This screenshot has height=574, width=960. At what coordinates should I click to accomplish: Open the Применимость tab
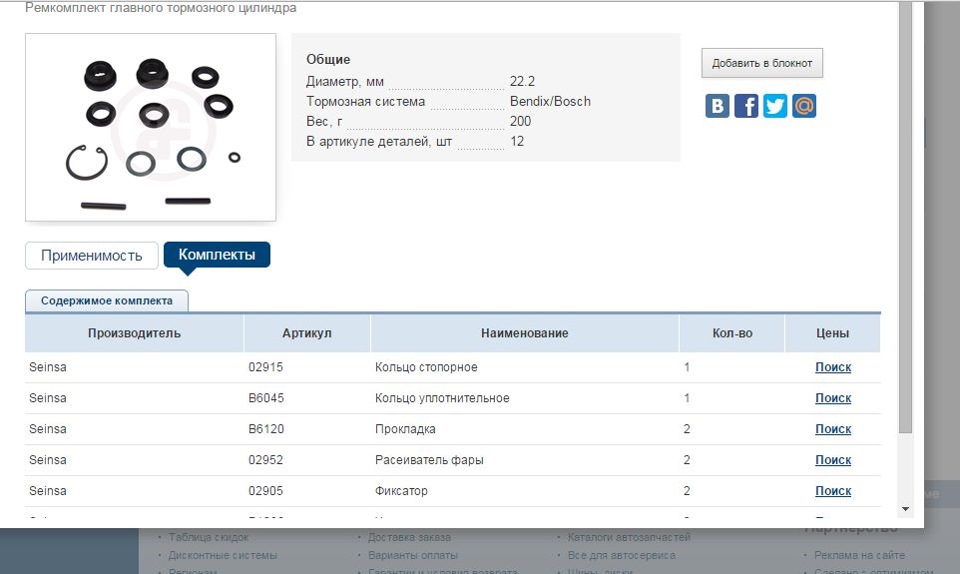pyautogui.click(x=92, y=255)
